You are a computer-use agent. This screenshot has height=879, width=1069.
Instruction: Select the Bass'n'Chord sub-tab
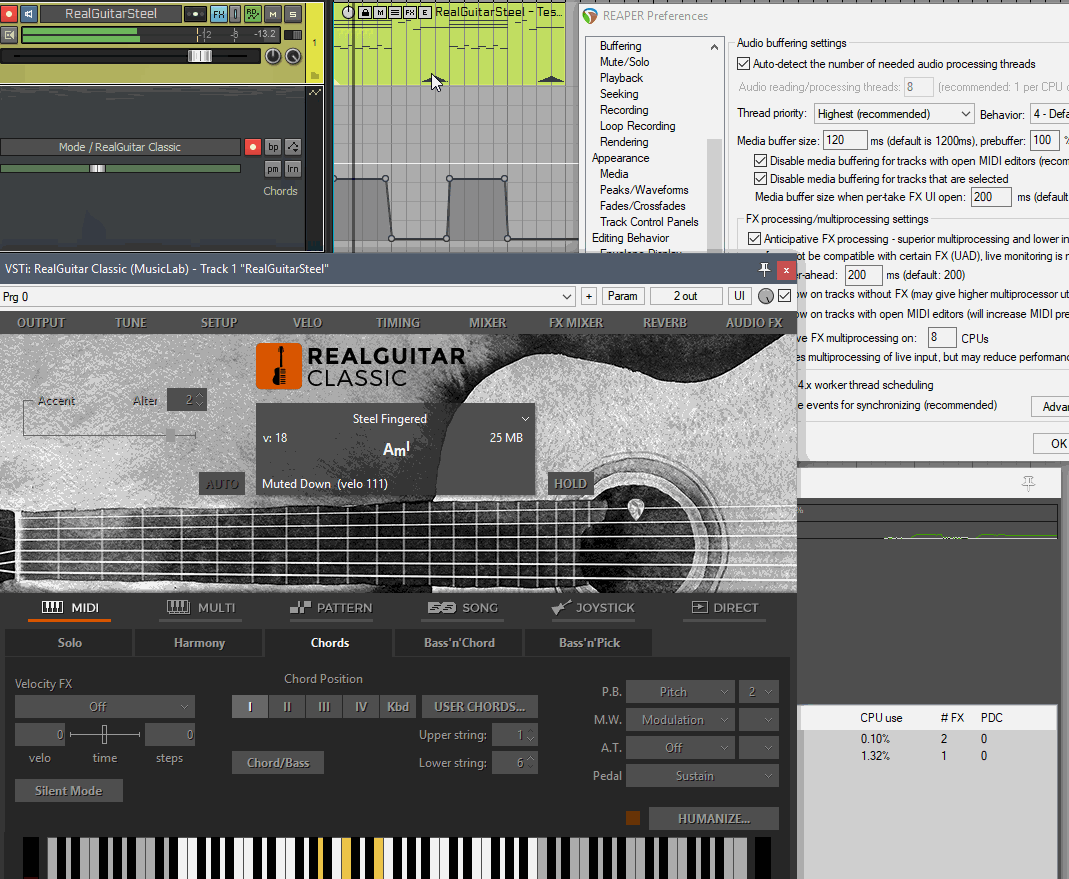(459, 643)
